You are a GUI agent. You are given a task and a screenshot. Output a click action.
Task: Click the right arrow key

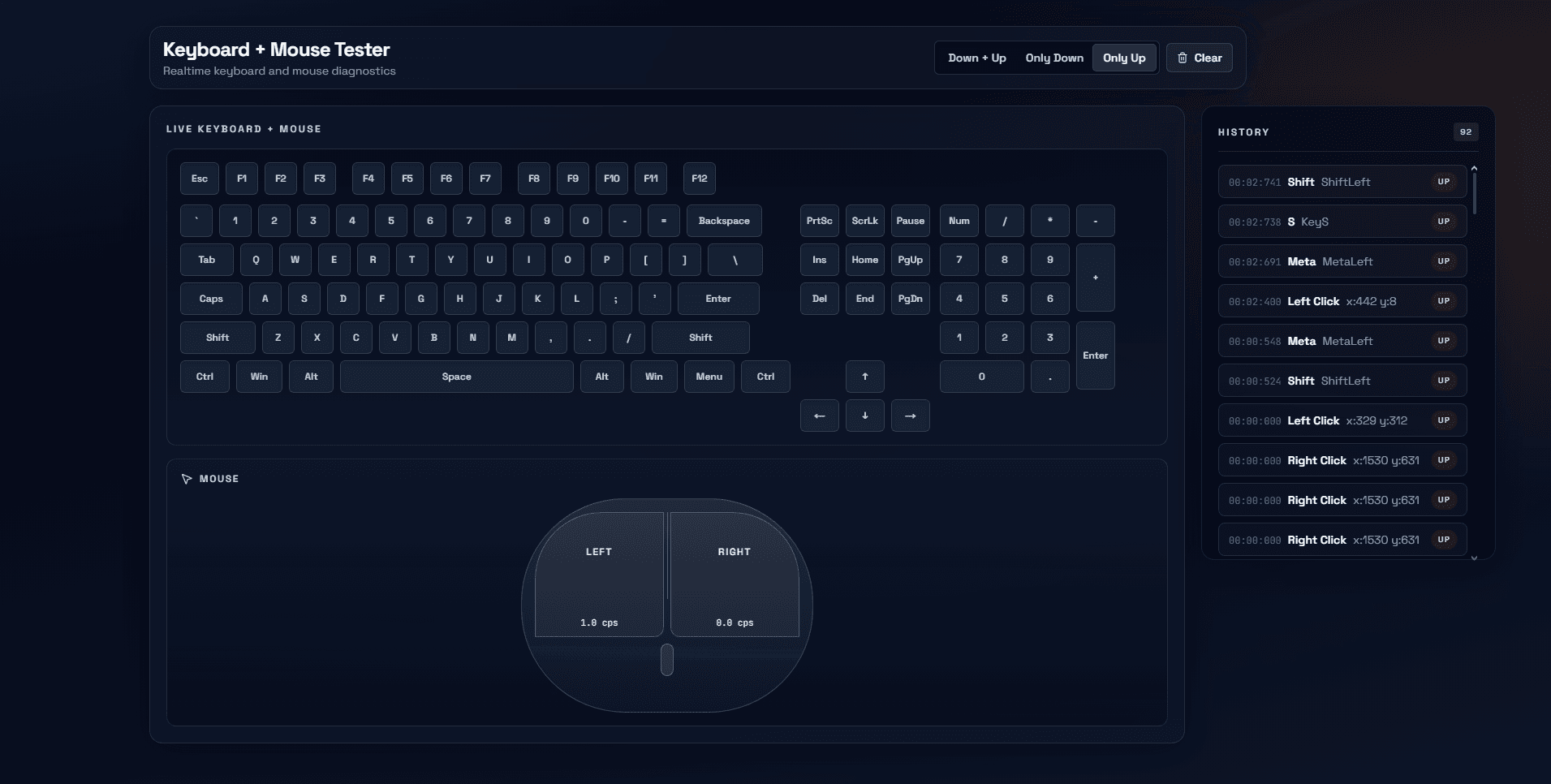pos(911,416)
